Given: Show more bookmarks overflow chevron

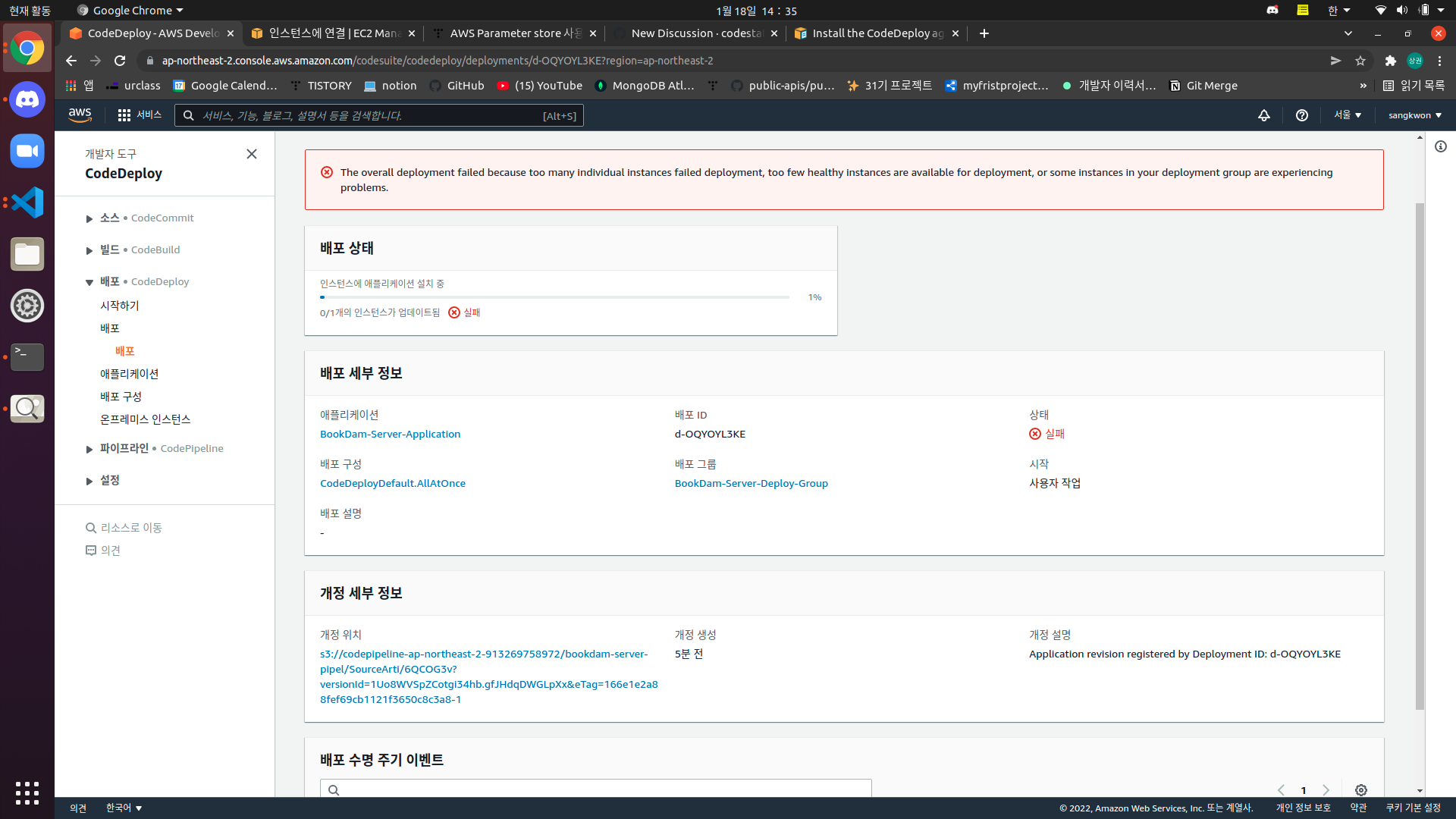Looking at the screenshot, I should (1363, 86).
